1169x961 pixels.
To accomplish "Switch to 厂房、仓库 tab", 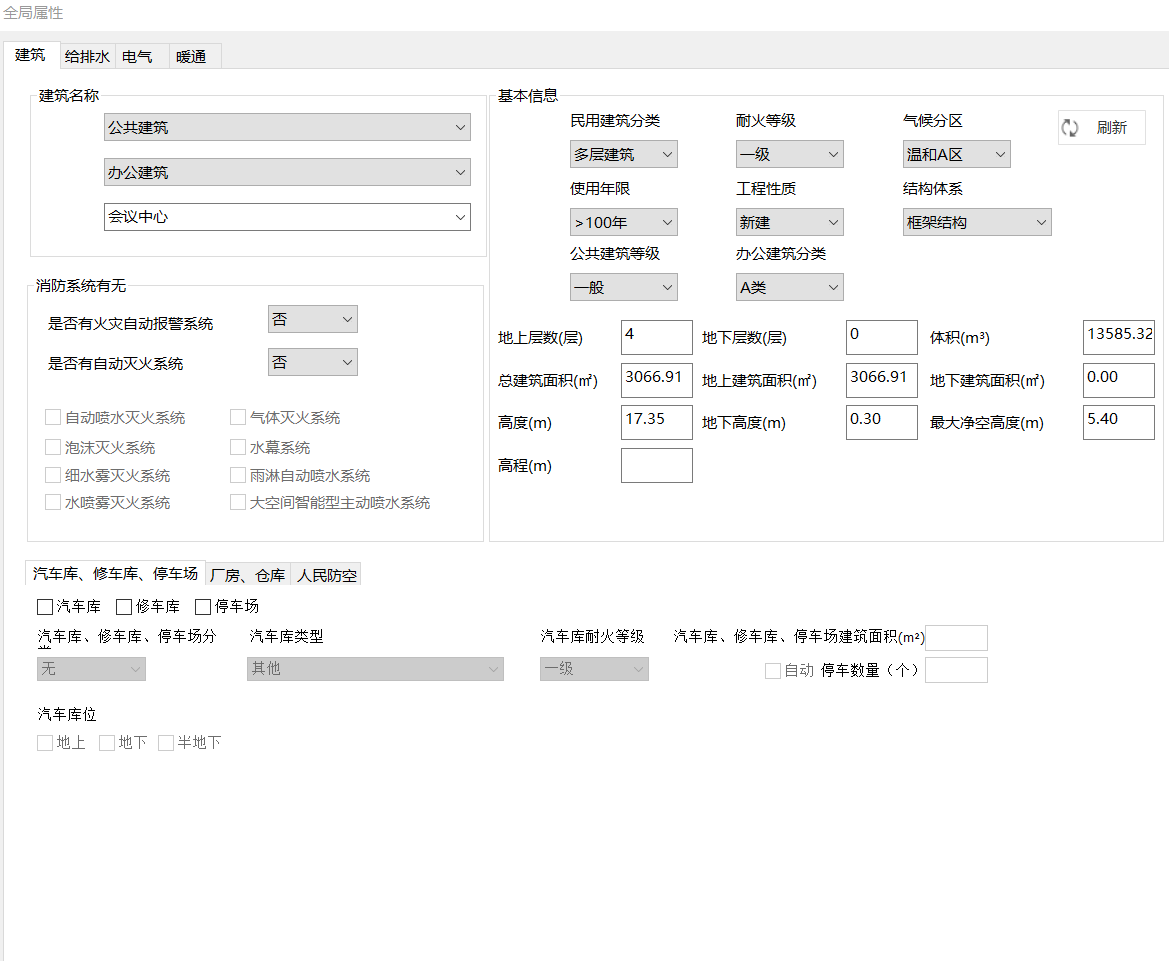I will (x=247, y=575).
